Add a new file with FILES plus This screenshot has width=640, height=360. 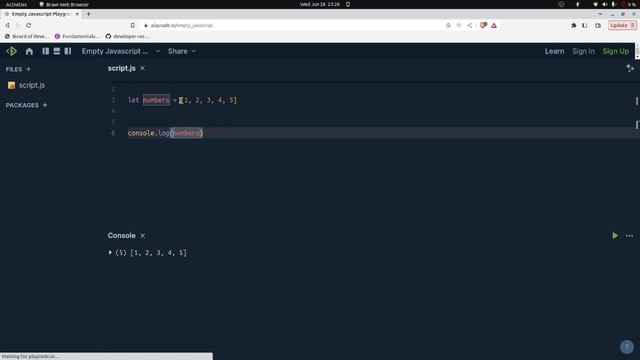click(x=29, y=69)
